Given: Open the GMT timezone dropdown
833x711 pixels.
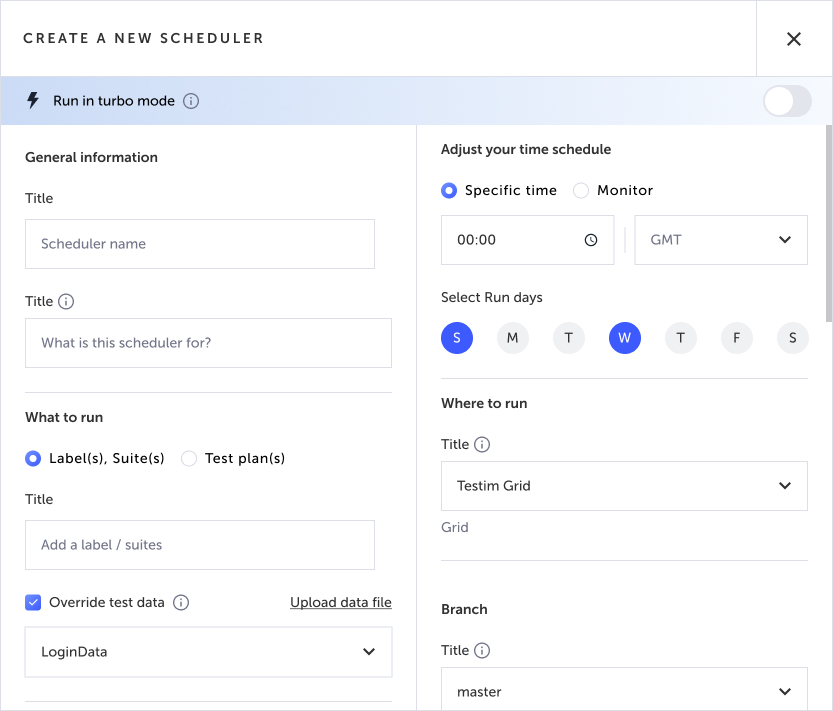Looking at the screenshot, I should [x=721, y=240].
